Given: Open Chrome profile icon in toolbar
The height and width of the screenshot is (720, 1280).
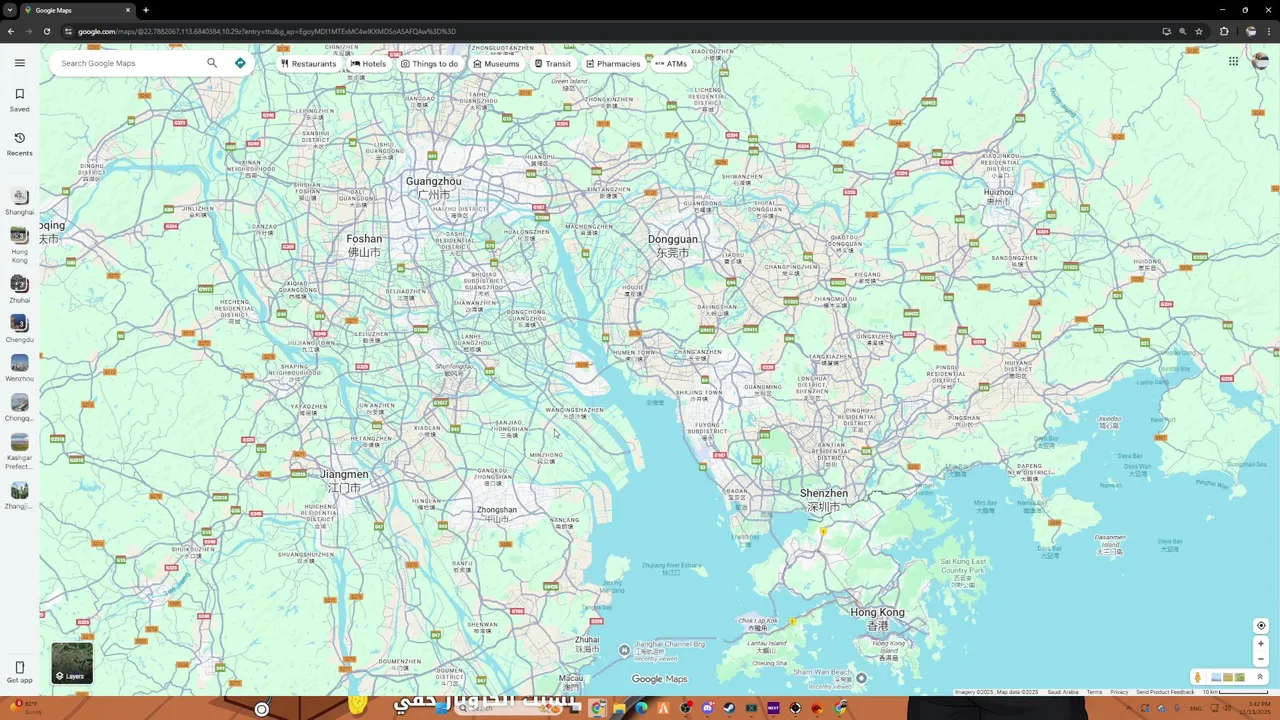Looking at the screenshot, I should (x=1250, y=31).
